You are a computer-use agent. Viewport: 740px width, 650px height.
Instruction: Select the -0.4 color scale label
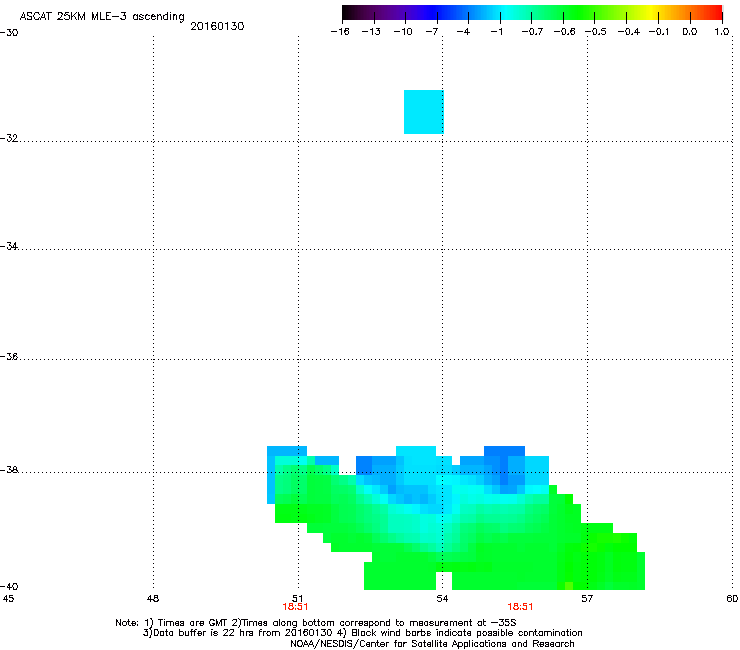[629, 32]
